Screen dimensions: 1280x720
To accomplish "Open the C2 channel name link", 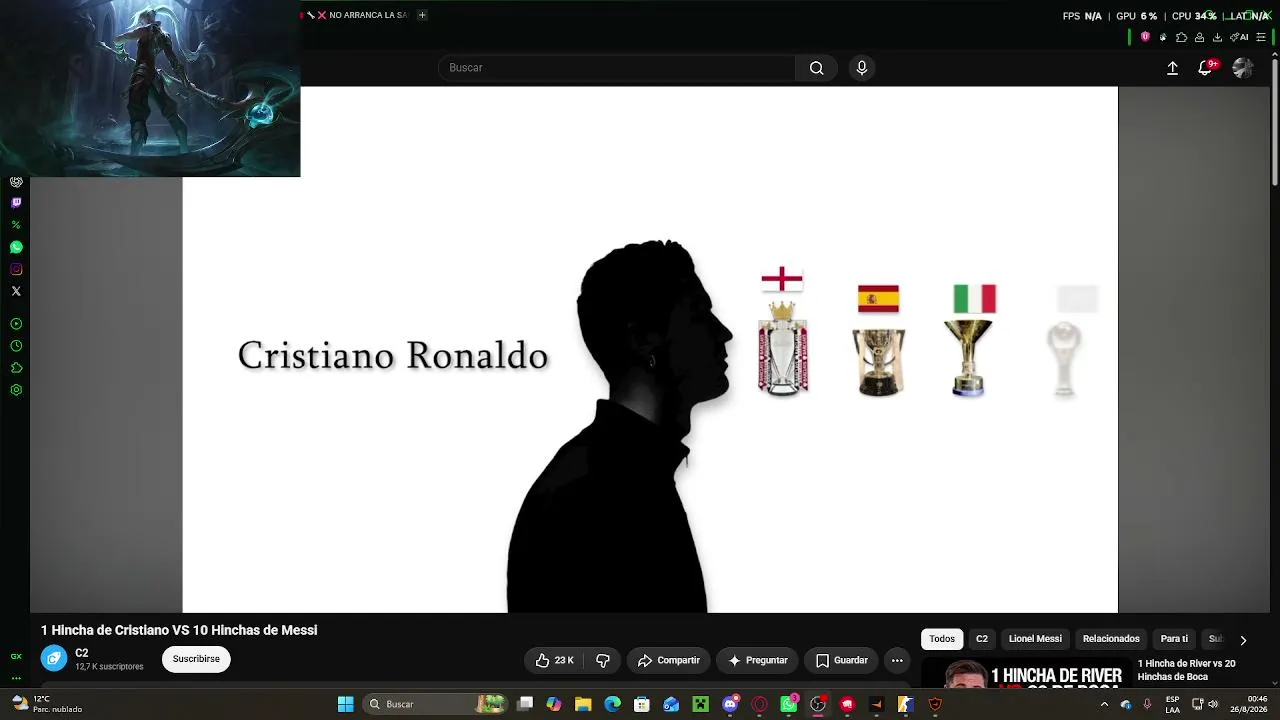I will (82, 653).
